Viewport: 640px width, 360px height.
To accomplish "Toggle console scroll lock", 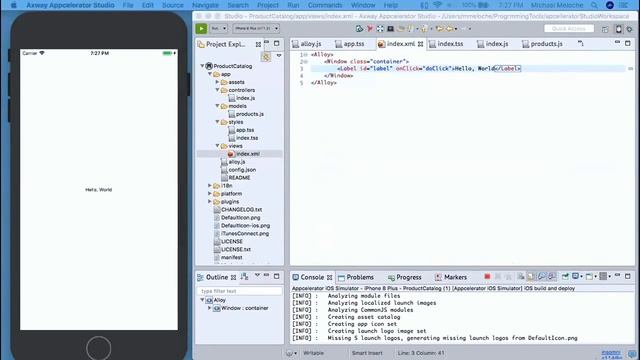I will 531,277.
